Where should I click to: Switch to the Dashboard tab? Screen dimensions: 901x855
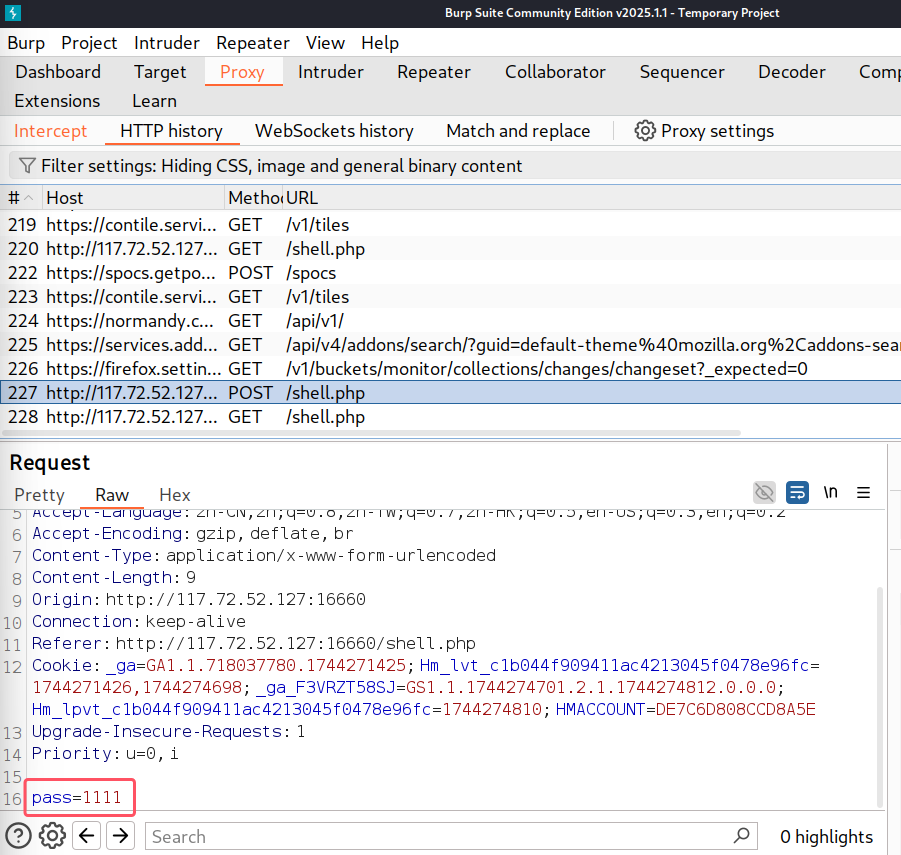[x=58, y=72]
